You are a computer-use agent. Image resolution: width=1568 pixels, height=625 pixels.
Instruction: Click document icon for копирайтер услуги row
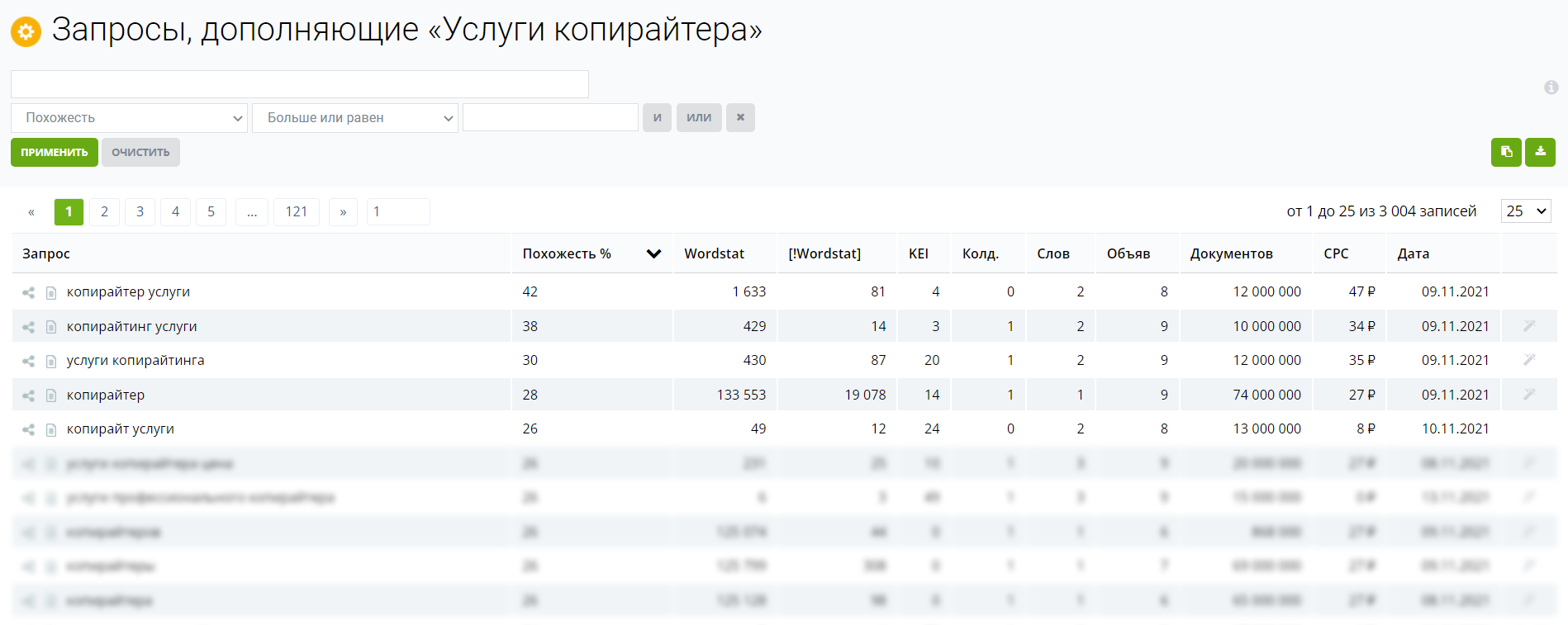51,292
